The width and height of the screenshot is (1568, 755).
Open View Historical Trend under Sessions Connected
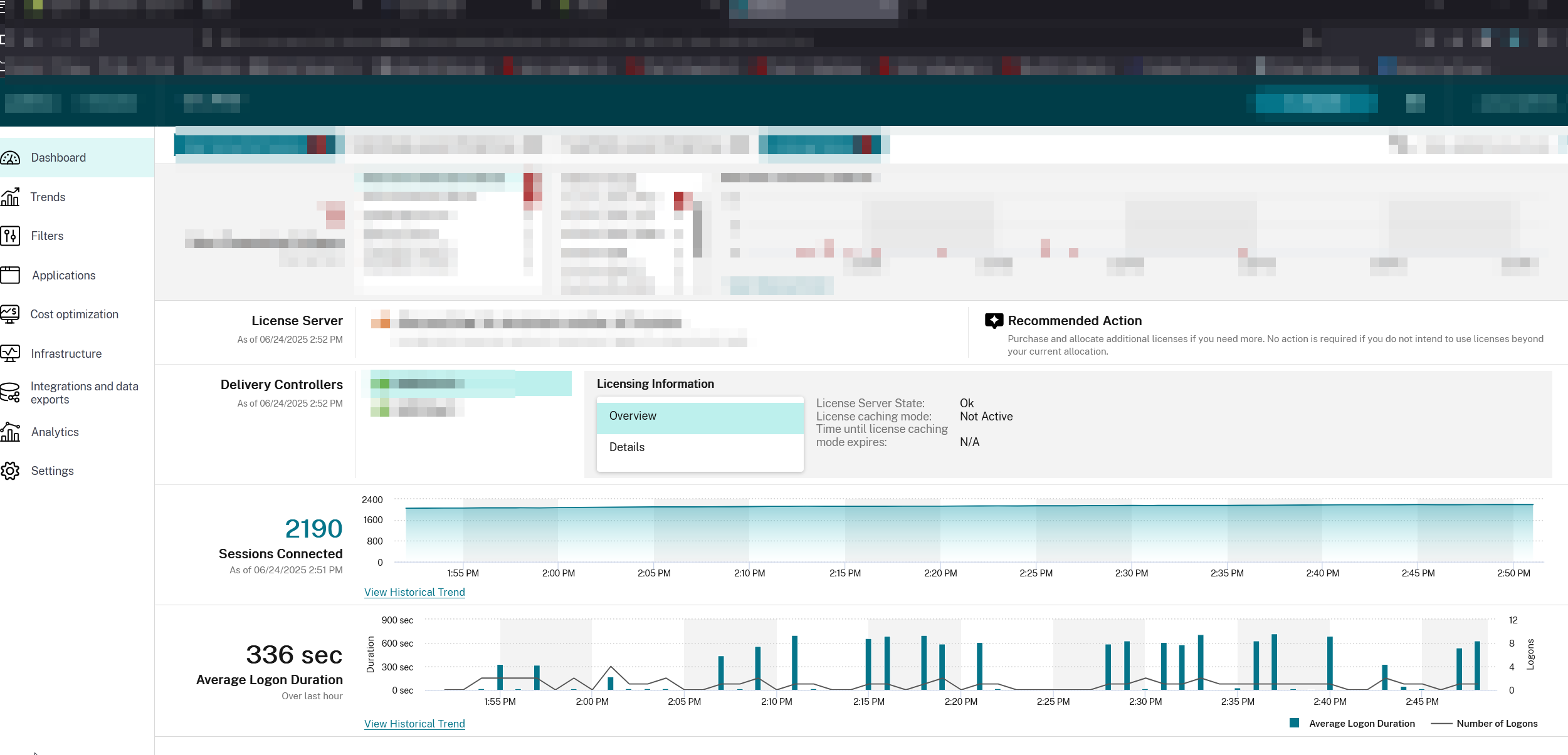[414, 592]
